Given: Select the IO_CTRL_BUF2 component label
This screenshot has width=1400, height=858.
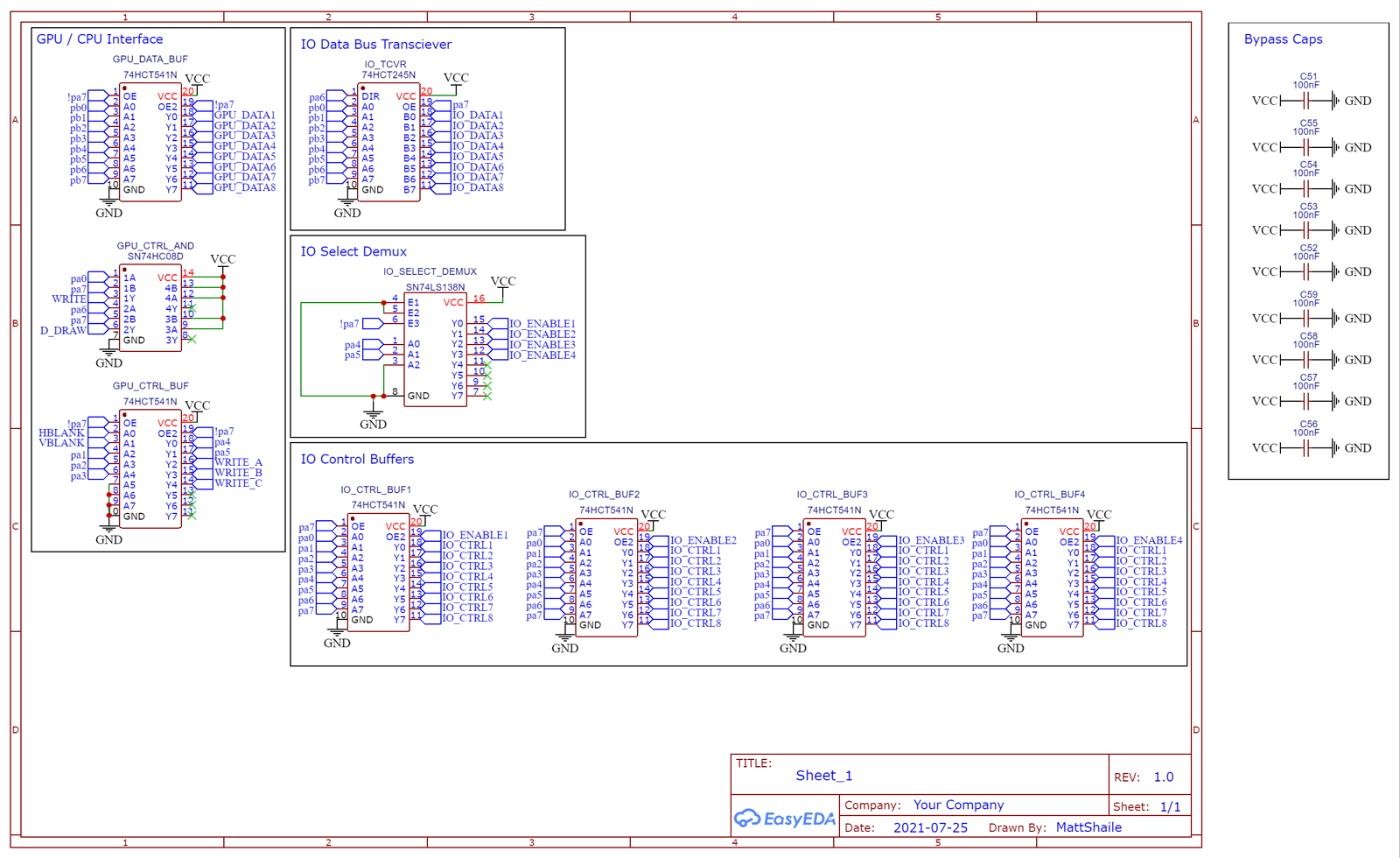Looking at the screenshot, I should click(x=604, y=495).
